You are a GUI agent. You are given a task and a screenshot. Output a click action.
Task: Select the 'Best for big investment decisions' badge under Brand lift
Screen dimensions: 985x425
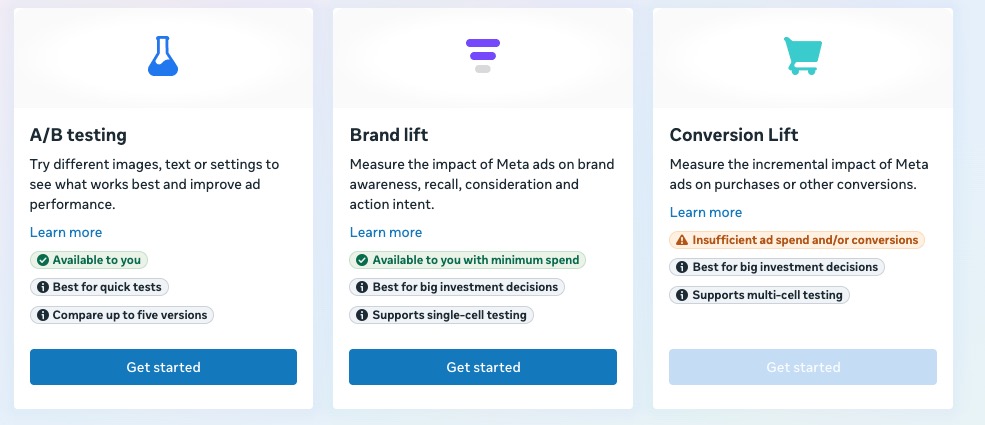(457, 287)
